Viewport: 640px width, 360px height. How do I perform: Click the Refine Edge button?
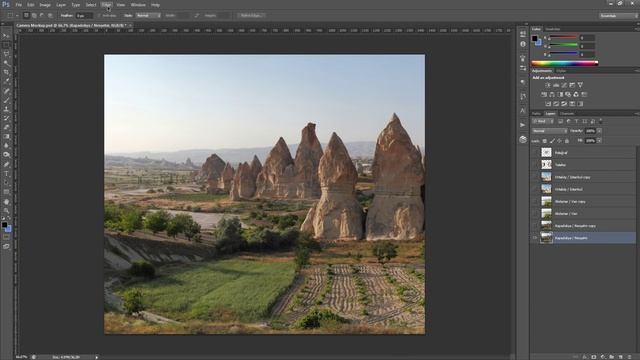(x=251, y=16)
